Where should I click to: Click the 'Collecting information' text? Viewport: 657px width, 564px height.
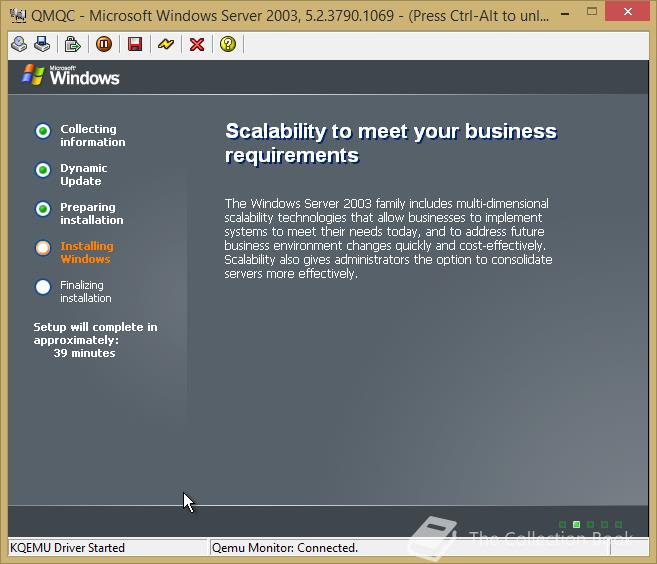[x=93, y=135]
